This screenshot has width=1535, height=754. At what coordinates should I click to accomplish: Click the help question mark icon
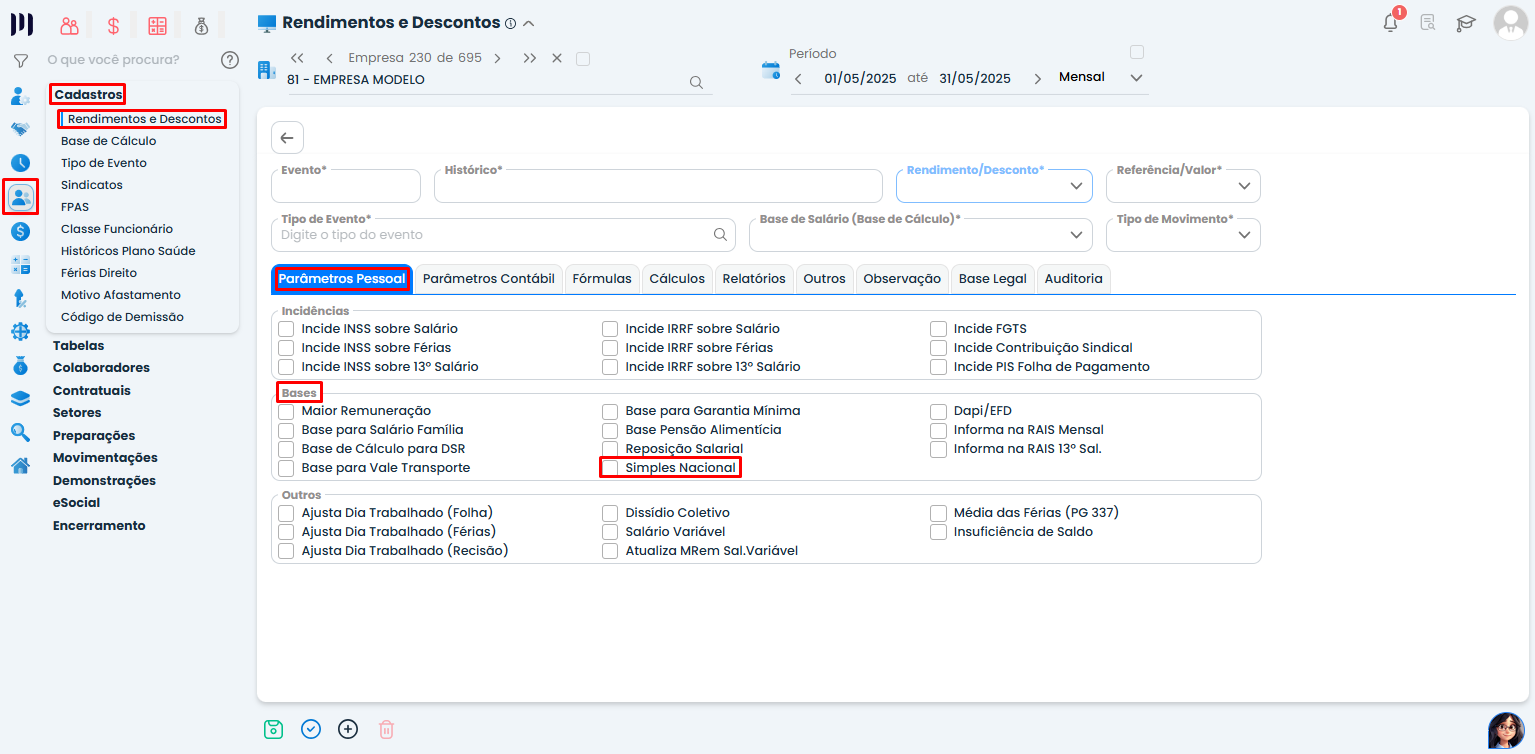(x=230, y=60)
